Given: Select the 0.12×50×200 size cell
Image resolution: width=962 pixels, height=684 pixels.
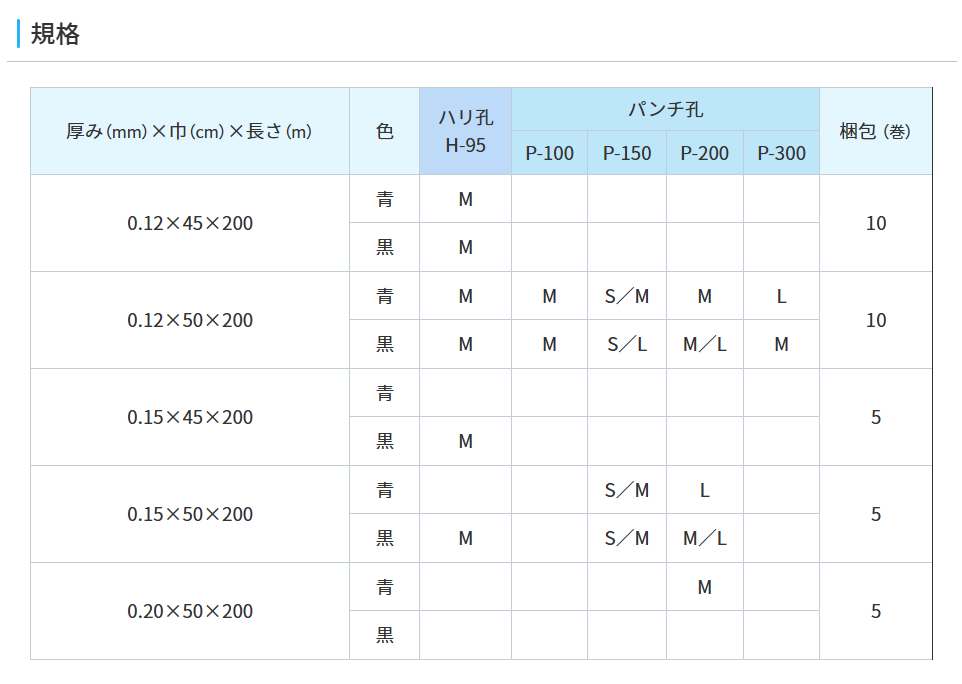Looking at the screenshot, I should [190, 320].
